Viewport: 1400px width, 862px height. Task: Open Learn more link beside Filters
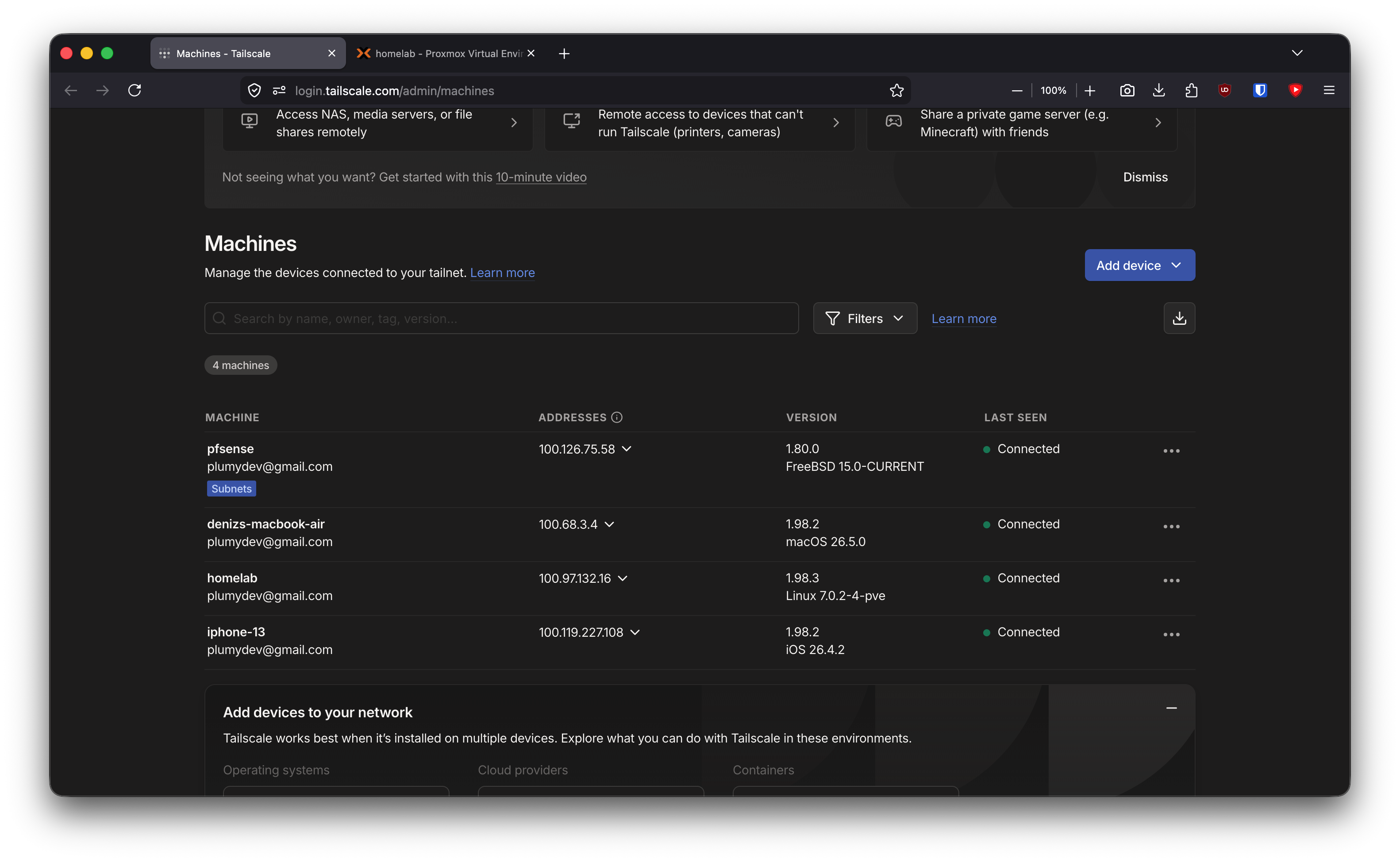point(963,319)
